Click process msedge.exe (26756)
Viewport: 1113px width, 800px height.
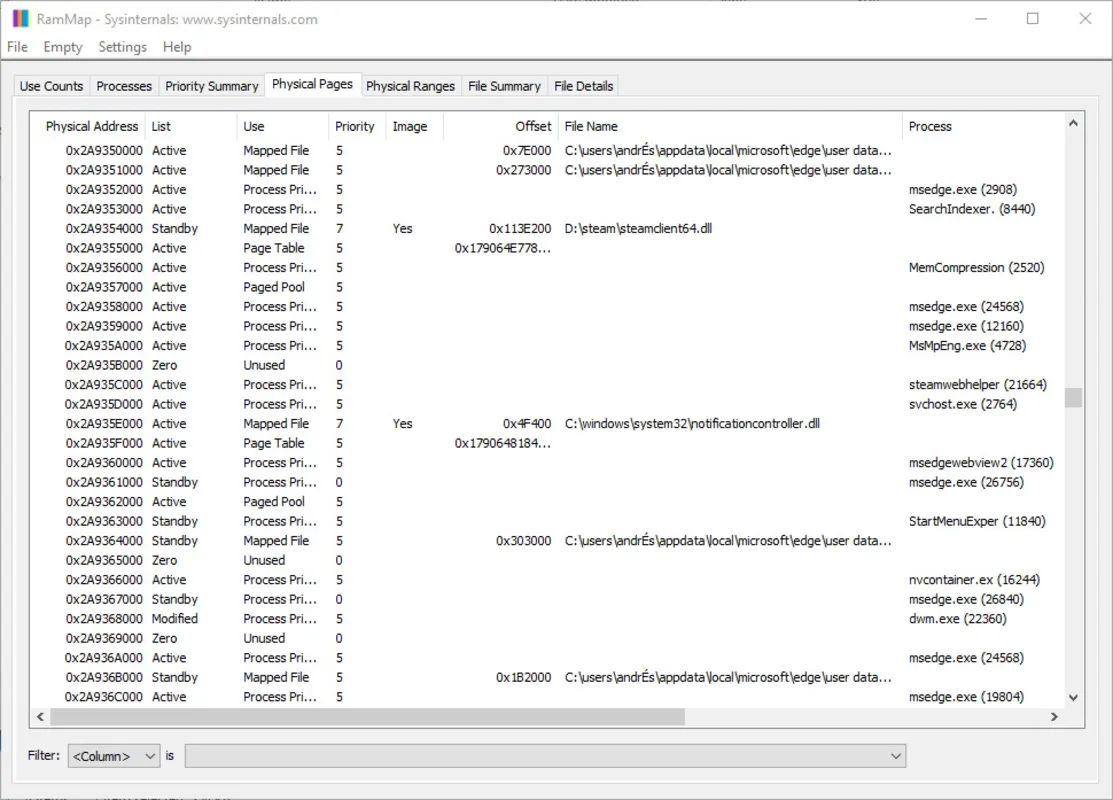(966, 483)
